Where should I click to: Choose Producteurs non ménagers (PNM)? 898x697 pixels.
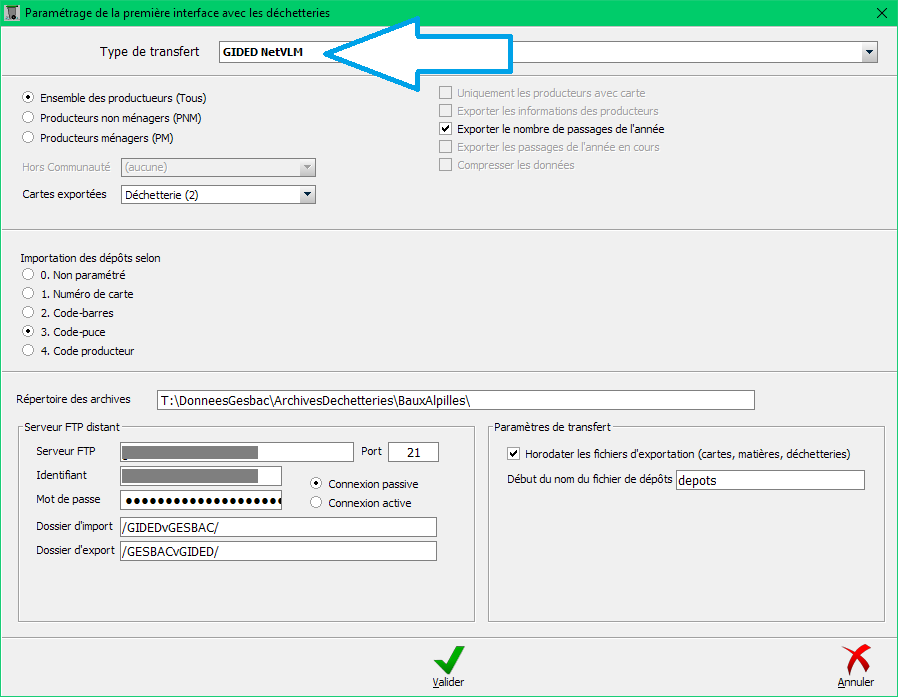28,117
